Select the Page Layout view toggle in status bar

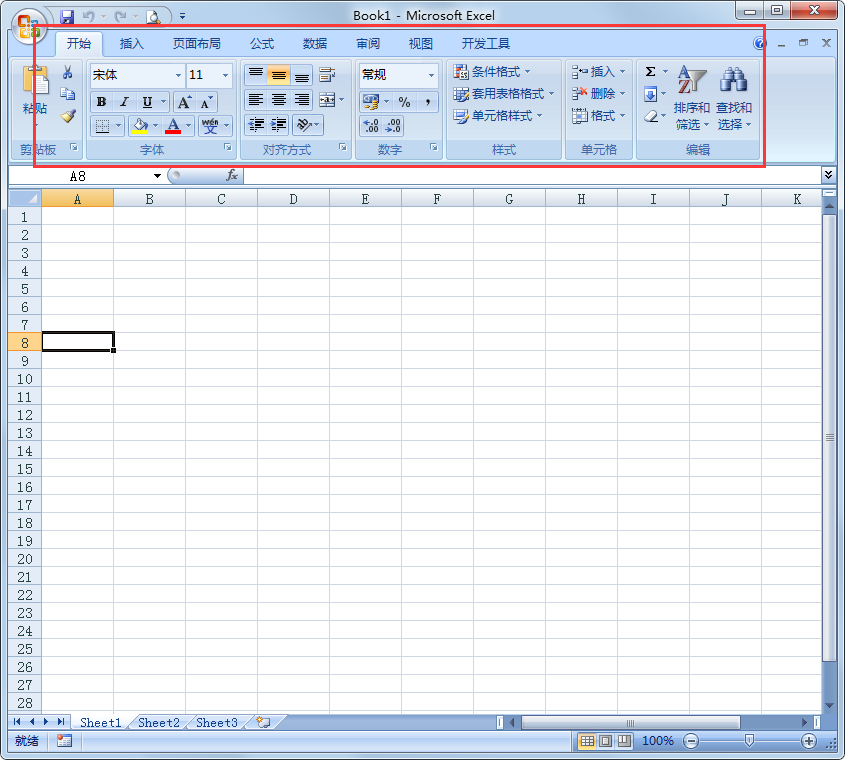(605, 741)
